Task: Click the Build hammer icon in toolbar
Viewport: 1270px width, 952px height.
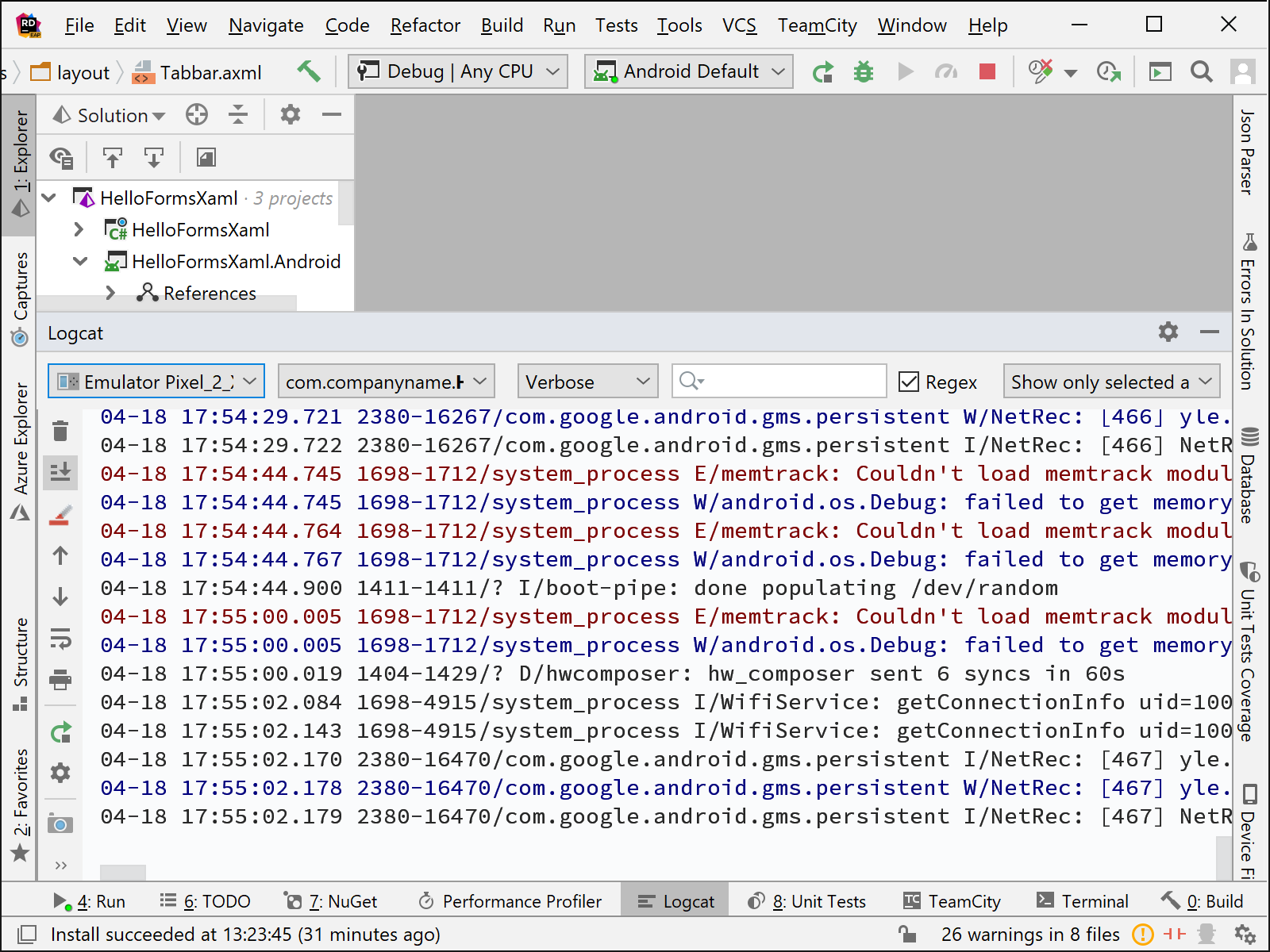Action: [309, 72]
